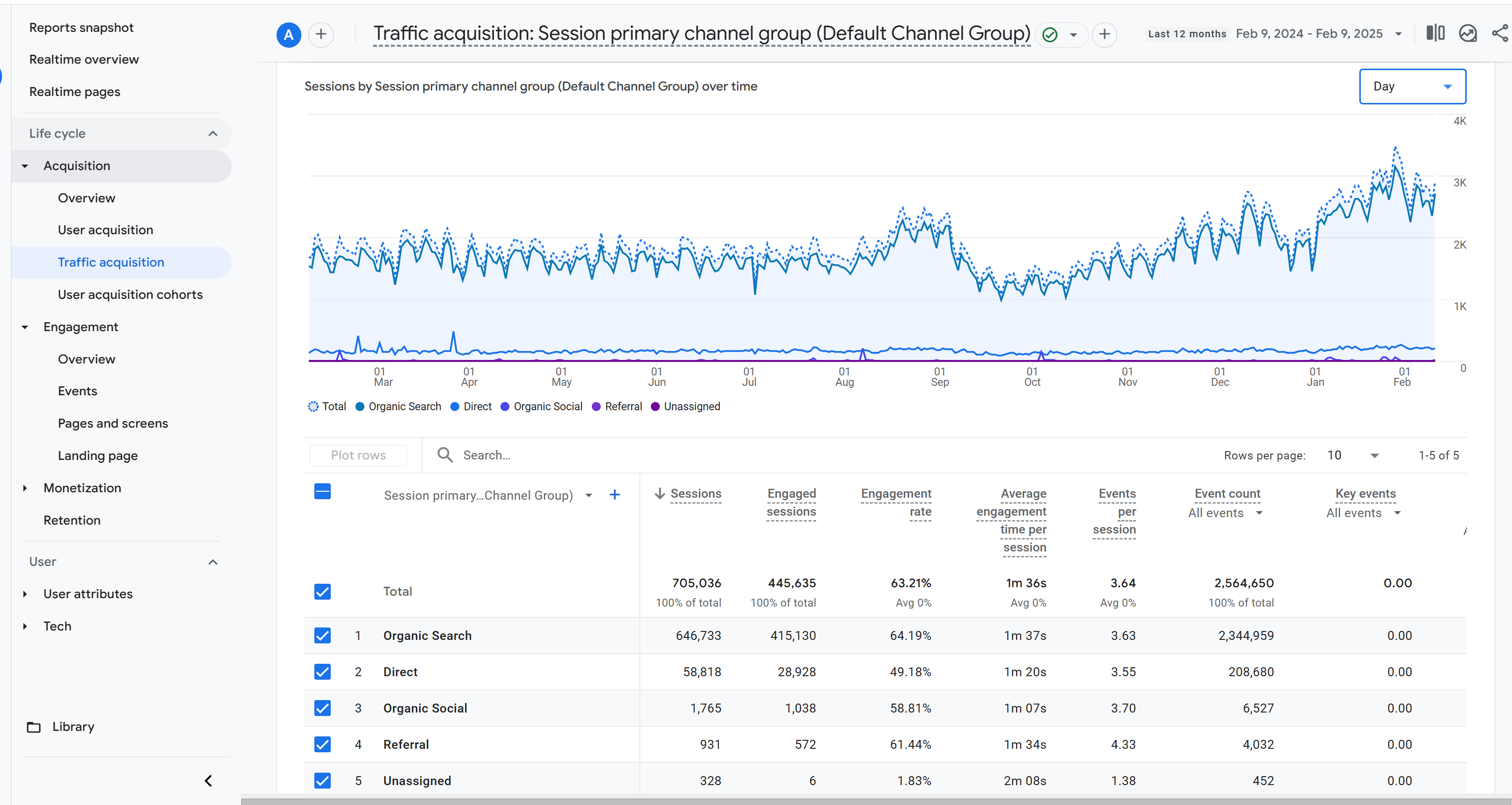Open Acquisition Overview link
1512x805 pixels.
tap(86, 198)
